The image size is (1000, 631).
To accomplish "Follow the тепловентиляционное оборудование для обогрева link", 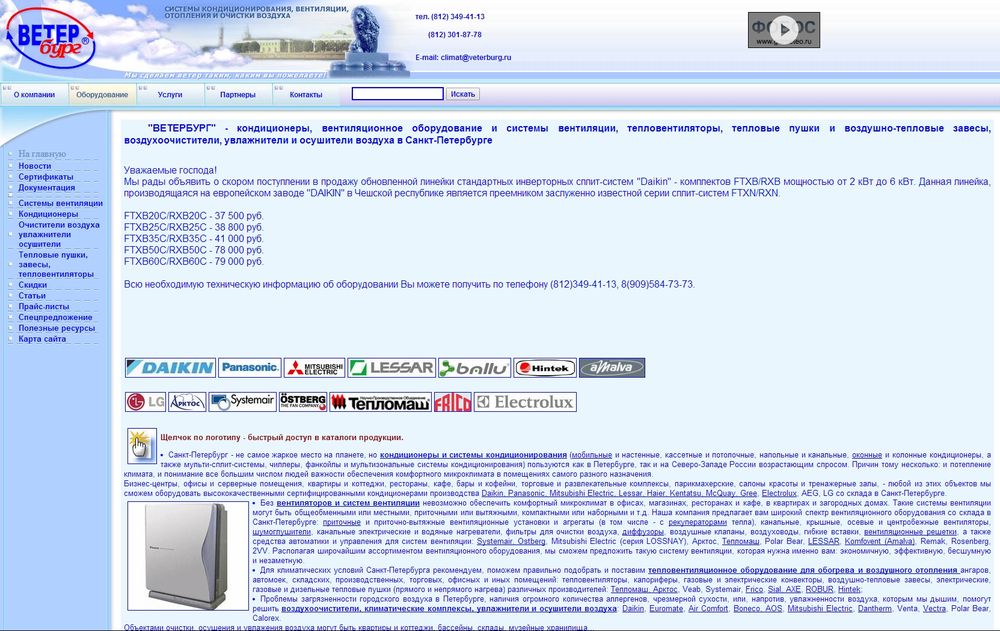I will tap(804, 570).
